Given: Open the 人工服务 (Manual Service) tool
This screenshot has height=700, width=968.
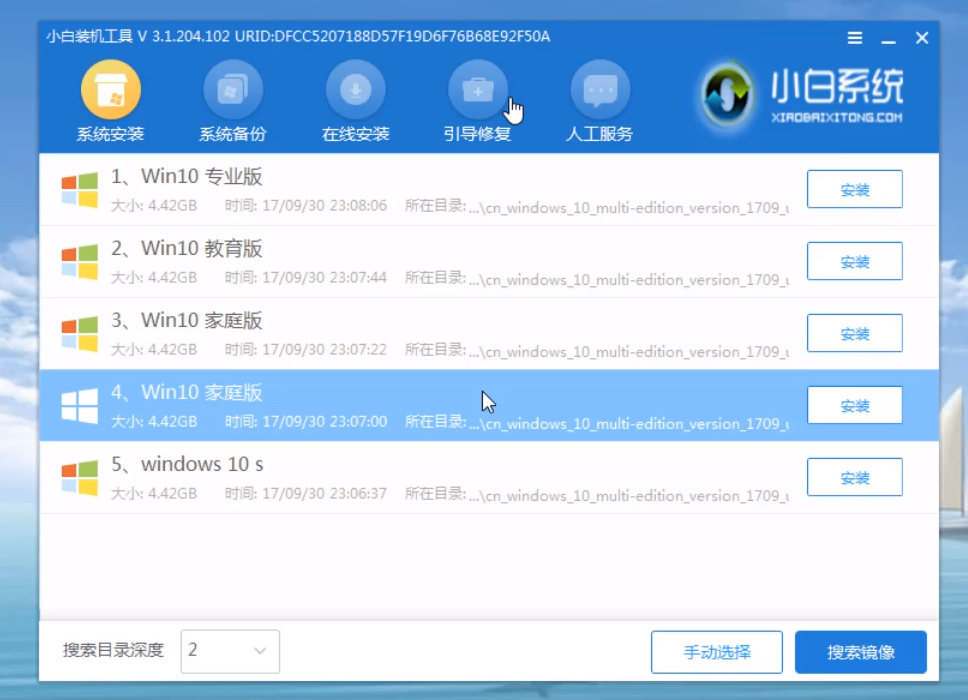Looking at the screenshot, I should [601, 98].
